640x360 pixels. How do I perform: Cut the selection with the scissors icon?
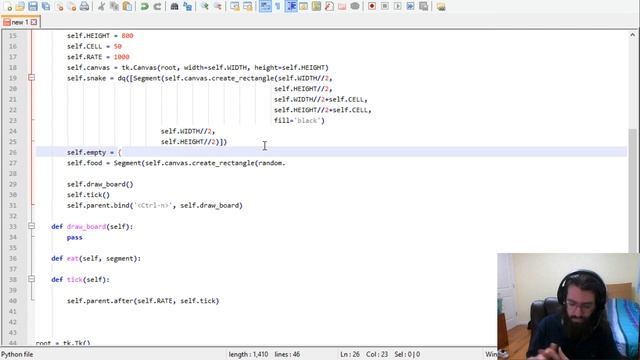pos(102,6)
